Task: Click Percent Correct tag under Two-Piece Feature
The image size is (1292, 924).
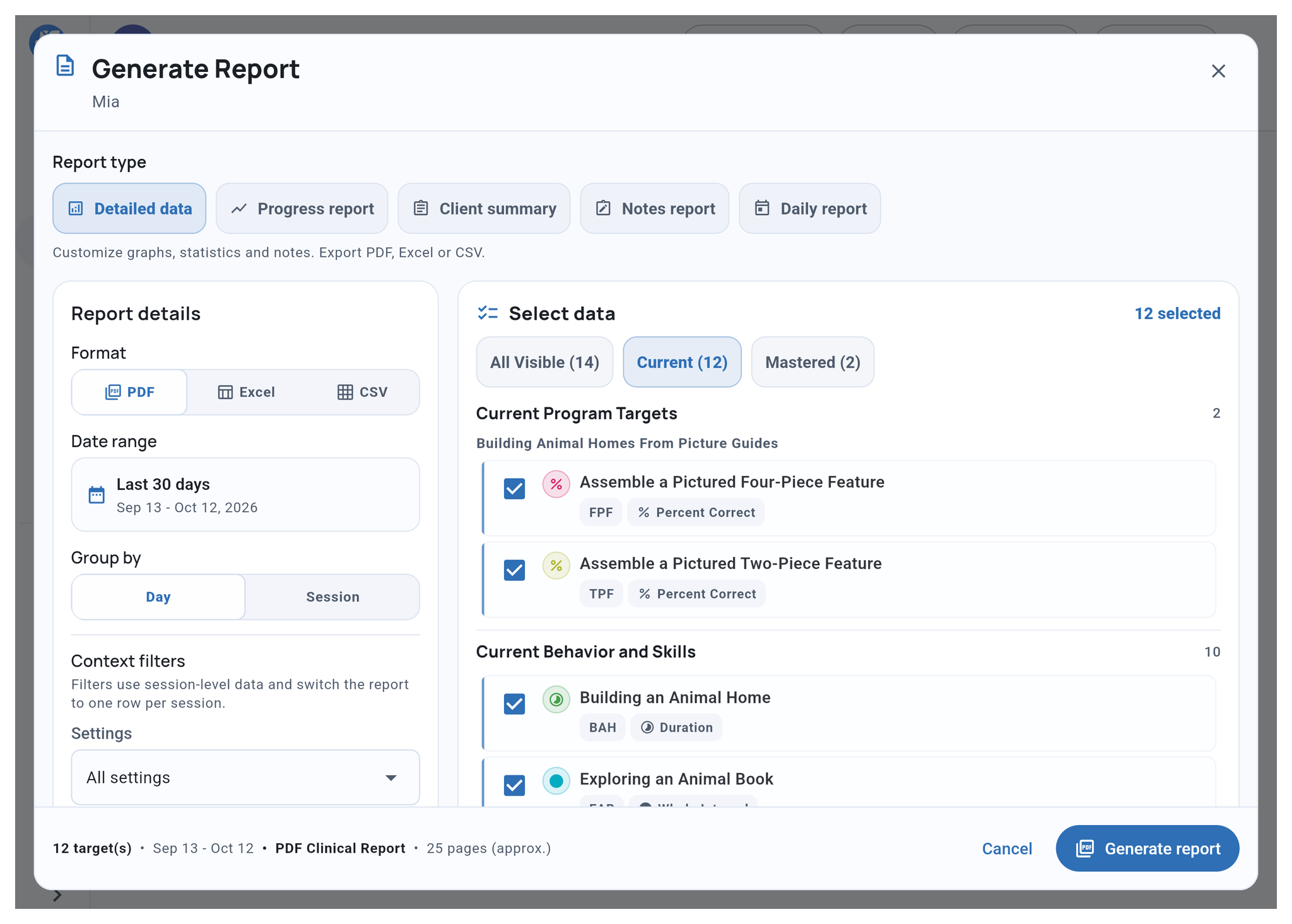Action: point(697,594)
